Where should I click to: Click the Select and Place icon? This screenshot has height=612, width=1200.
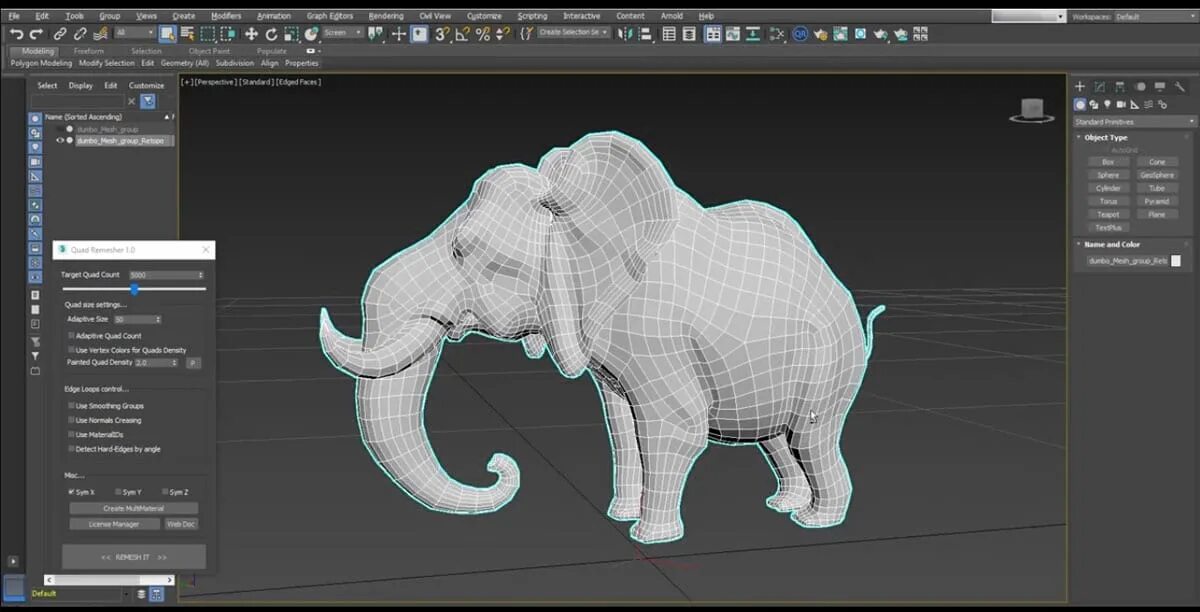311,33
